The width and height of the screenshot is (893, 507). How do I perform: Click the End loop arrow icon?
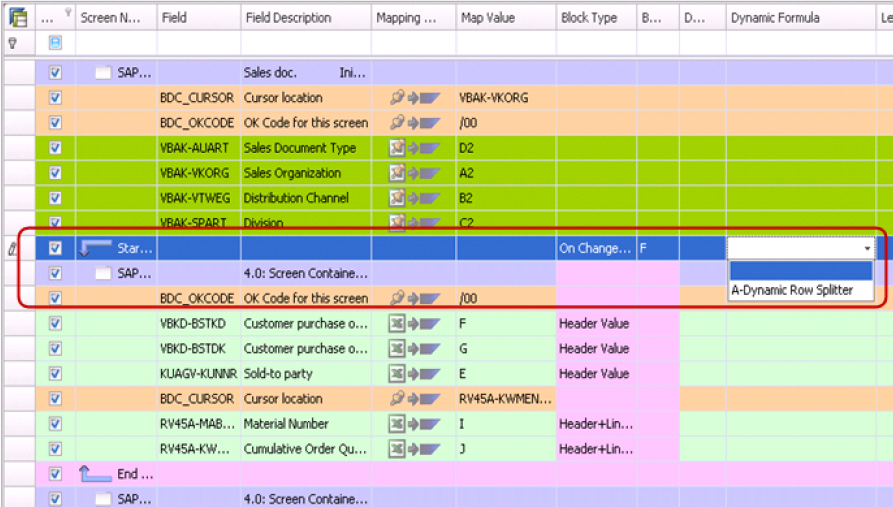pyautogui.click(x=96, y=474)
